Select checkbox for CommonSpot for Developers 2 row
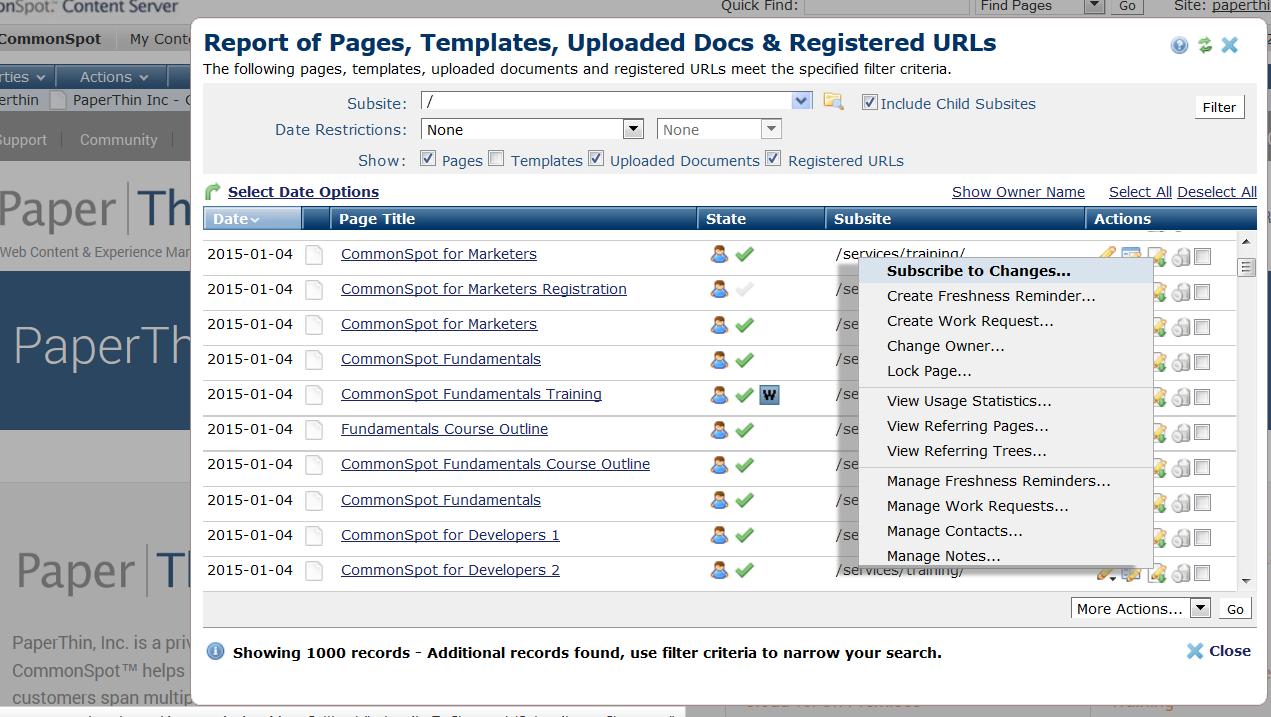The height and width of the screenshot is (717, 1271). click(1202, 573)
